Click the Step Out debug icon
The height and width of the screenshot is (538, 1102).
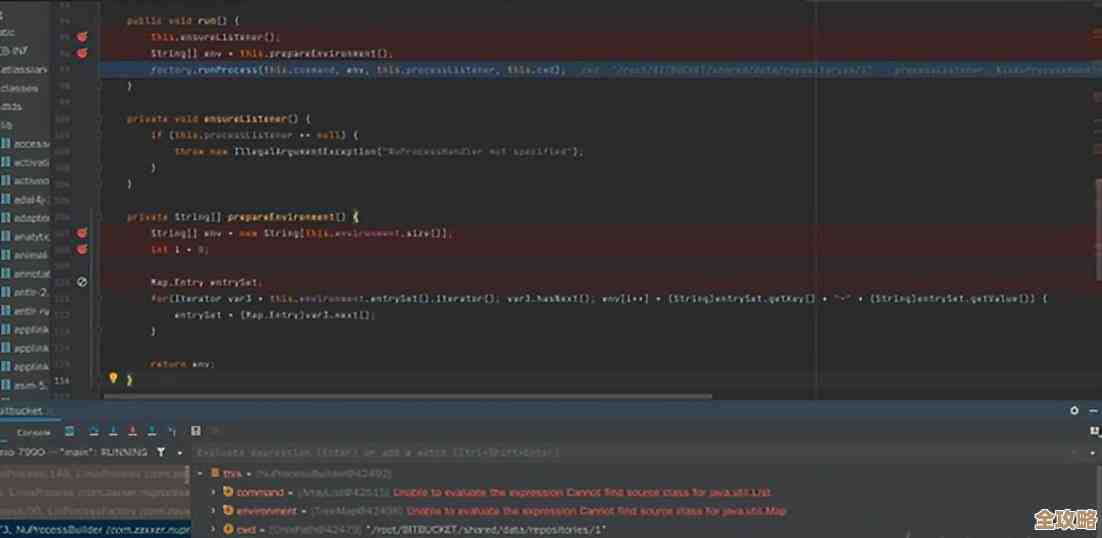point(150,431)
